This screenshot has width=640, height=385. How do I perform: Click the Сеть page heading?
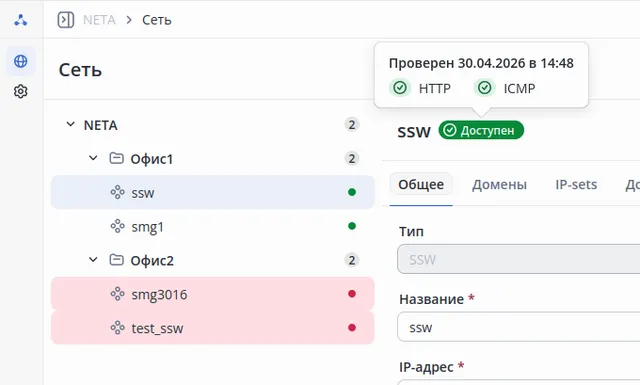80,70
